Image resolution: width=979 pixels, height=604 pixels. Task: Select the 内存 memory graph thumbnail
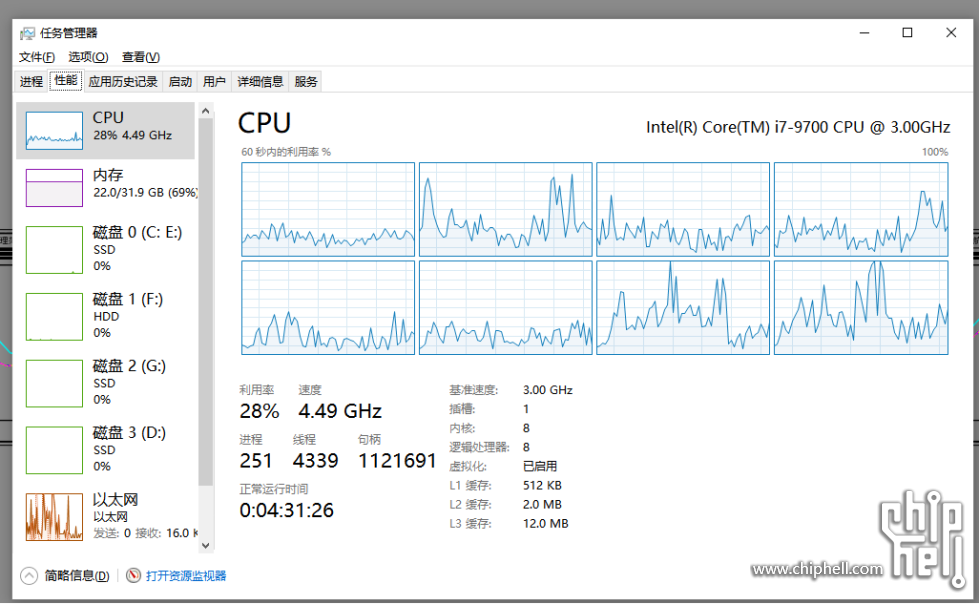pos(54,187)
